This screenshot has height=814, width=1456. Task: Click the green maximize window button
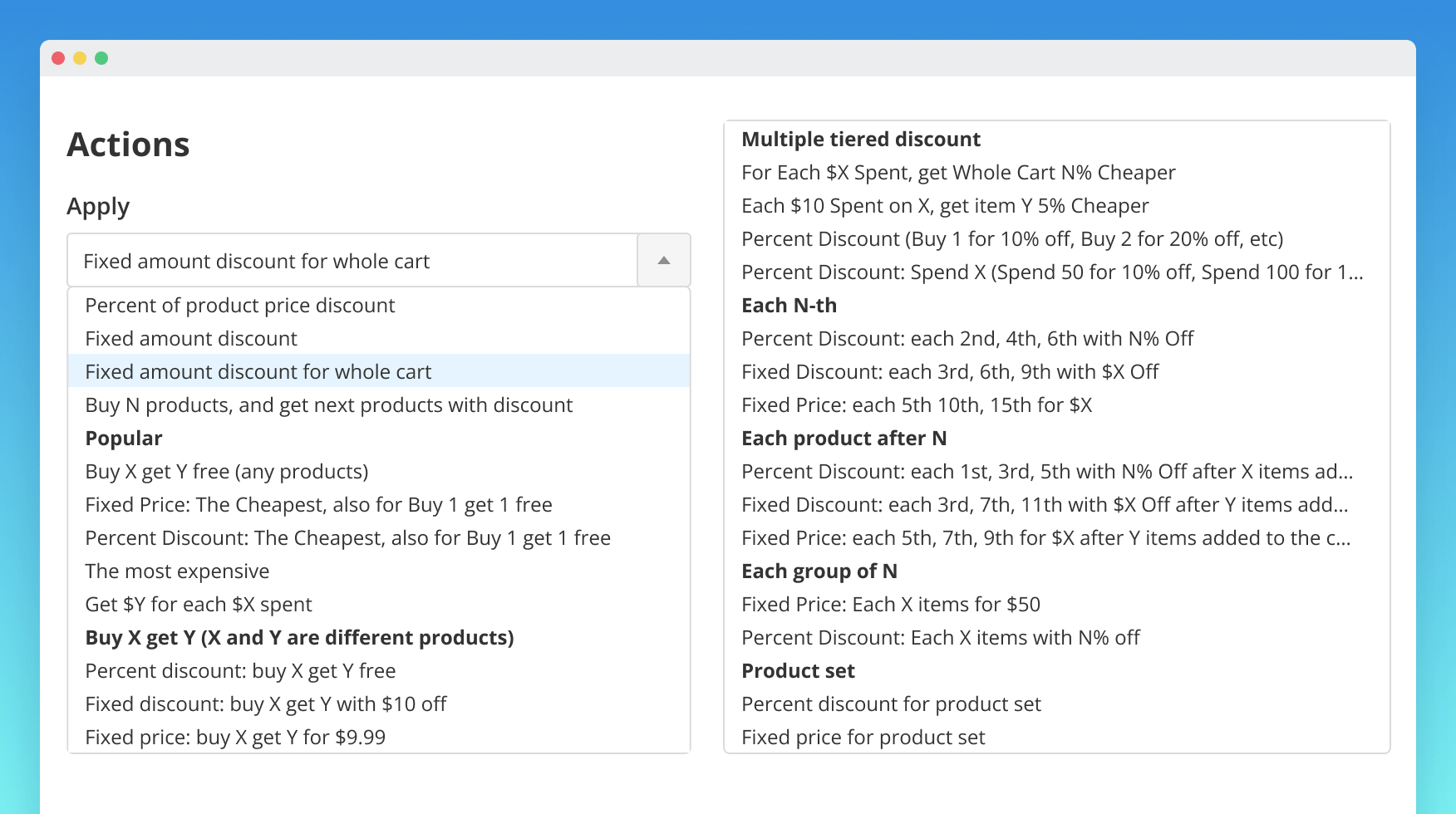point(101,58)
